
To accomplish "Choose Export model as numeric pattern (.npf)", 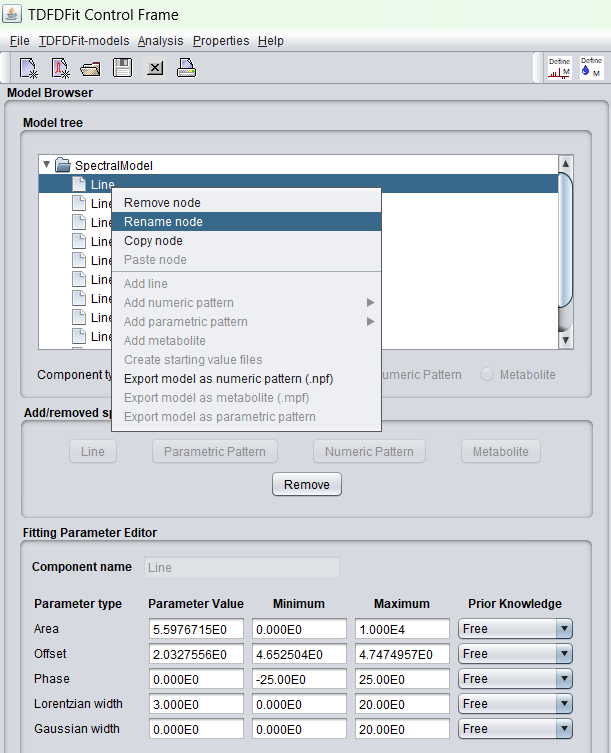I will point(246,379).
